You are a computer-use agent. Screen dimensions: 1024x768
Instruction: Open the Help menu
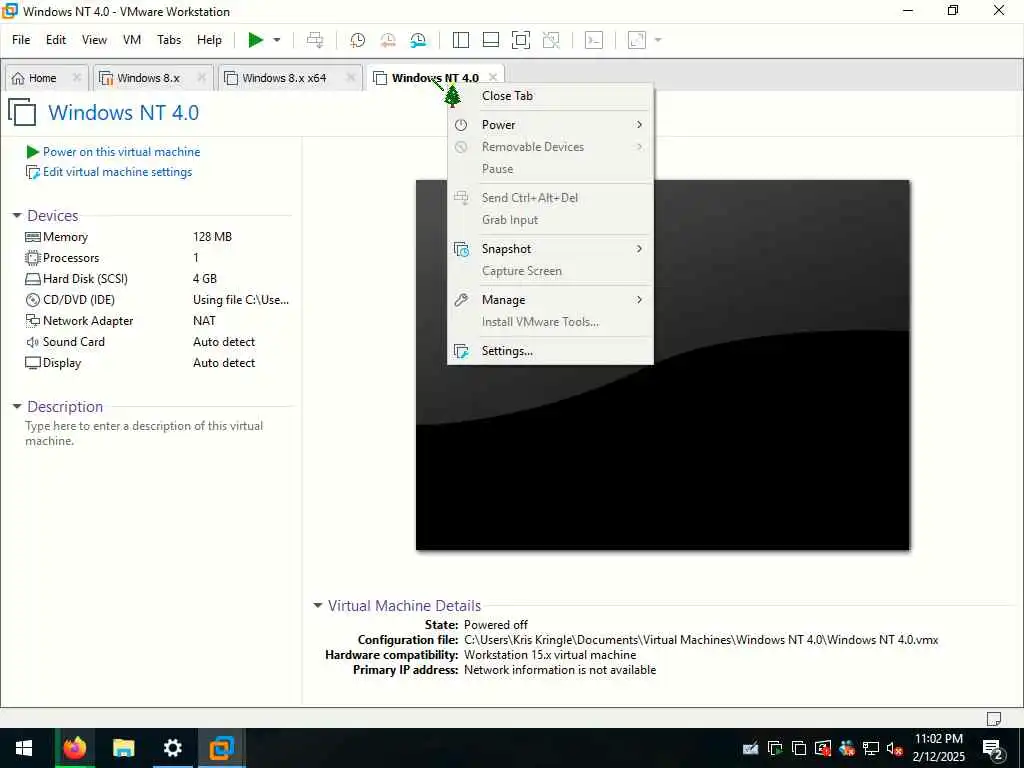pyautogui.click(x=210, y=40)
